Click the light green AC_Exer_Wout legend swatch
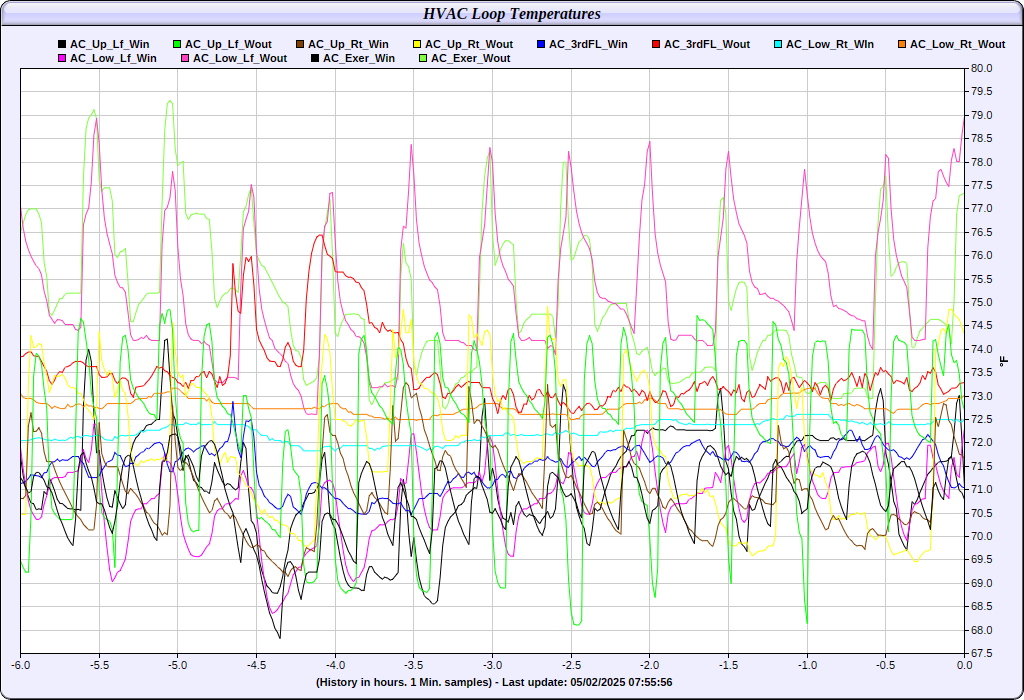This screenshot has height=700, width=1024. pos(423,58)
